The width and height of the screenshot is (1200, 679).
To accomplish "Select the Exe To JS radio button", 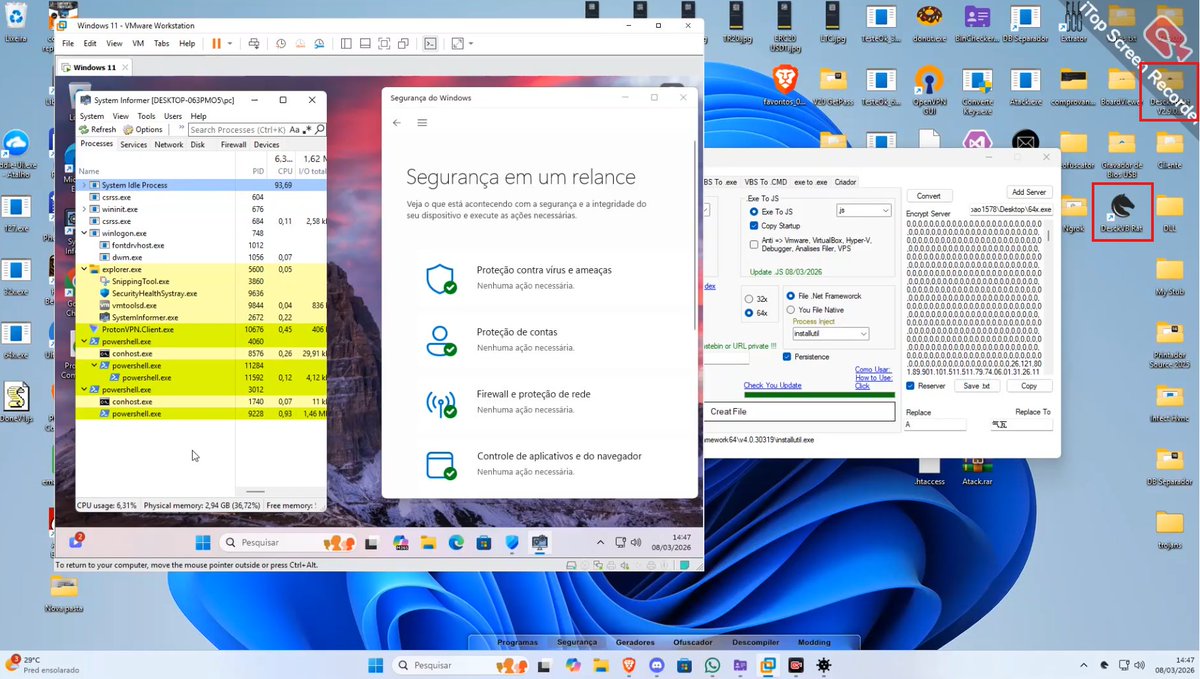I will 754,212.
